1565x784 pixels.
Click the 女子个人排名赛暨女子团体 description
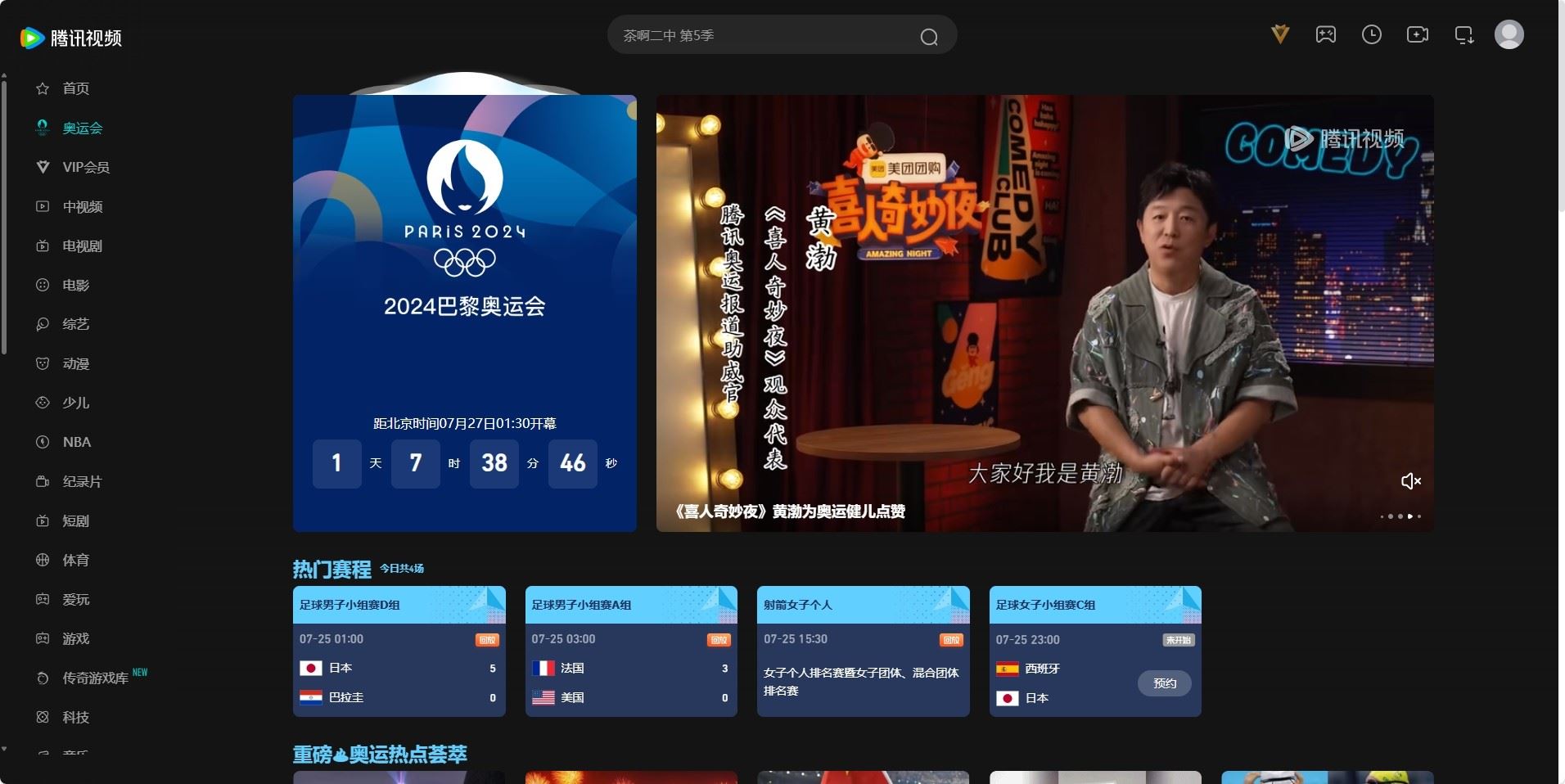click(861, 682)
